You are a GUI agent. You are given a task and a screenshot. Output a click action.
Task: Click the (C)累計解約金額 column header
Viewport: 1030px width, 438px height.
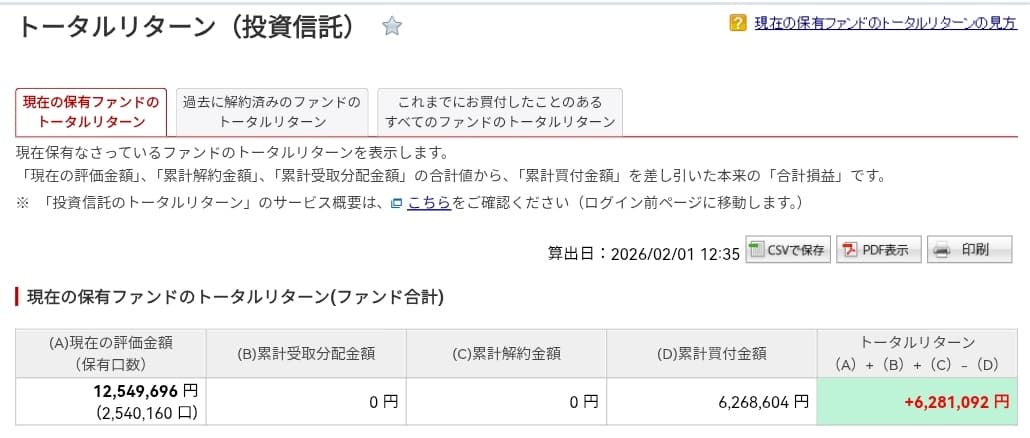(x=506, y=352)
